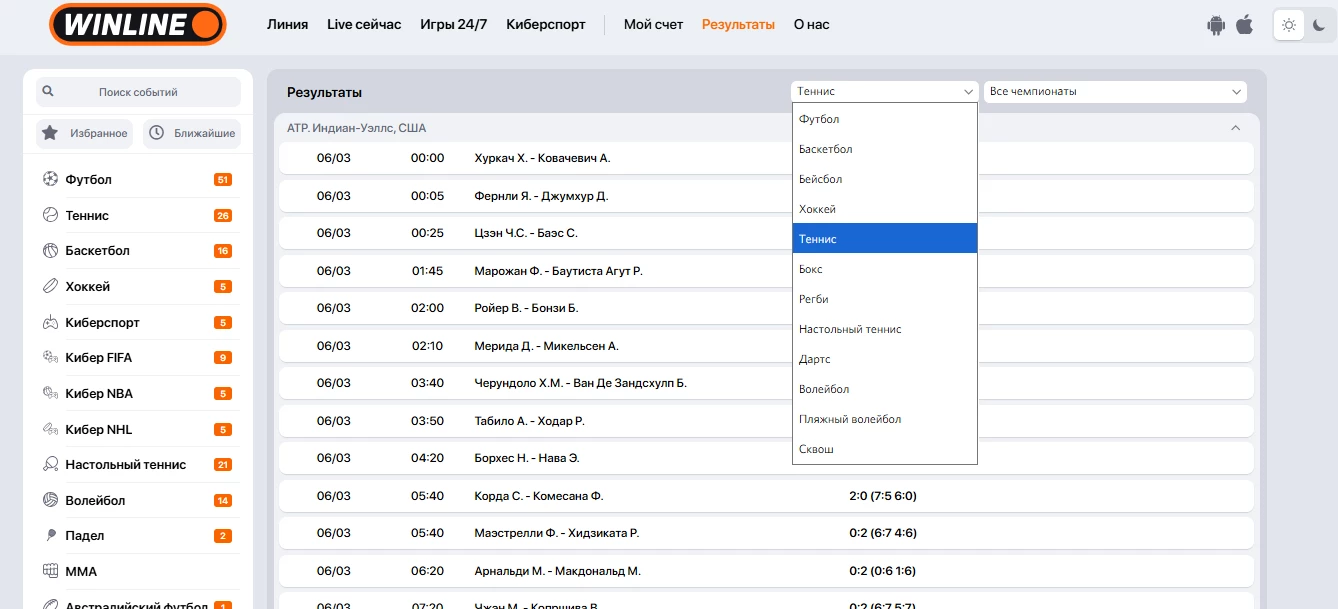Click the Winline logo

[x=138, y=24]
